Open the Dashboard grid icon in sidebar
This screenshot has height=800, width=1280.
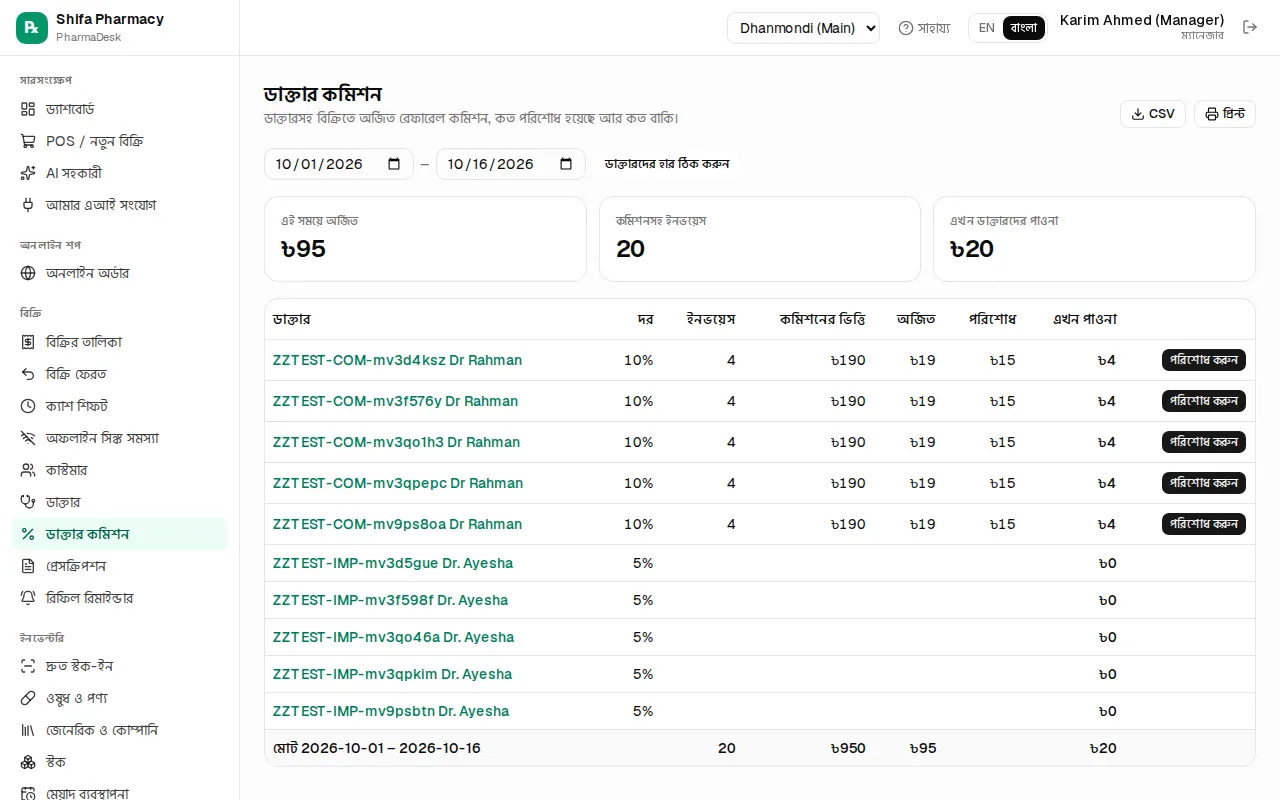coord(28,109)
